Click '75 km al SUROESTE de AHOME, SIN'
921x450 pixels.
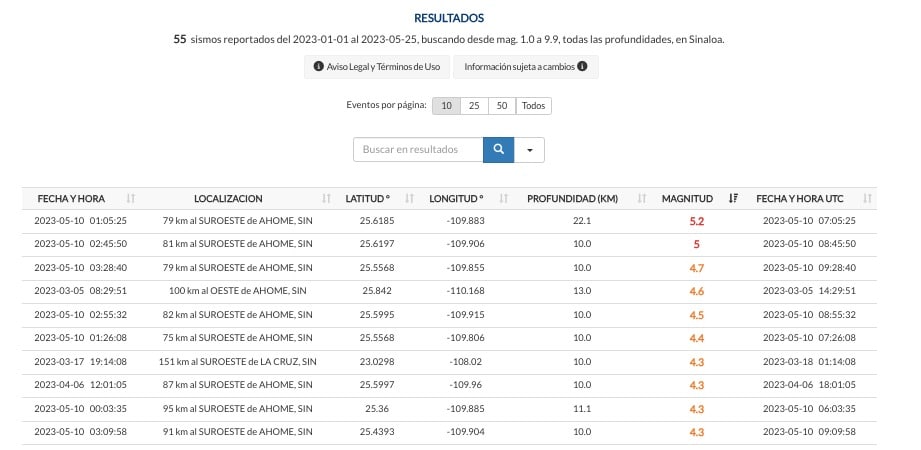(x=237, y=338)
